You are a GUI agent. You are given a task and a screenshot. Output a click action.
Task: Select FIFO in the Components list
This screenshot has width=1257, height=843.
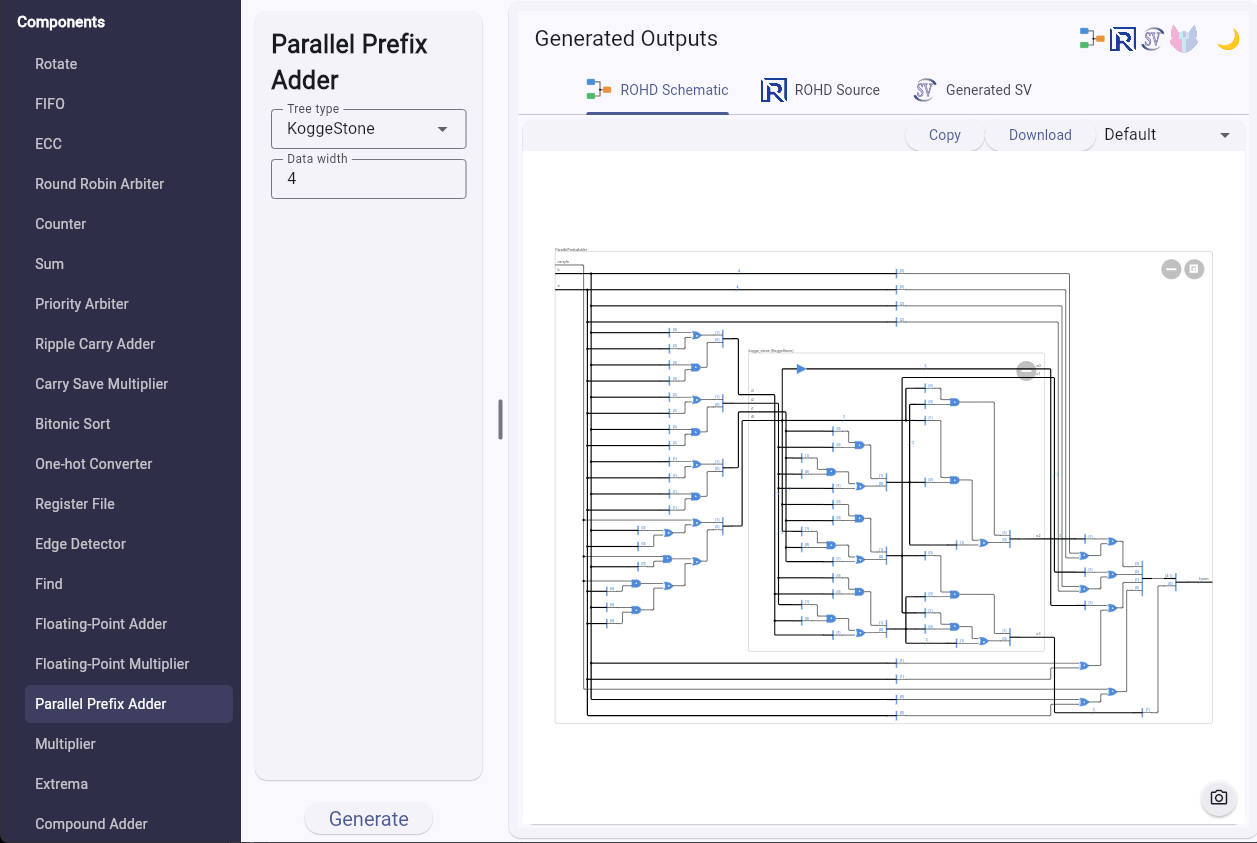point(129,104)
